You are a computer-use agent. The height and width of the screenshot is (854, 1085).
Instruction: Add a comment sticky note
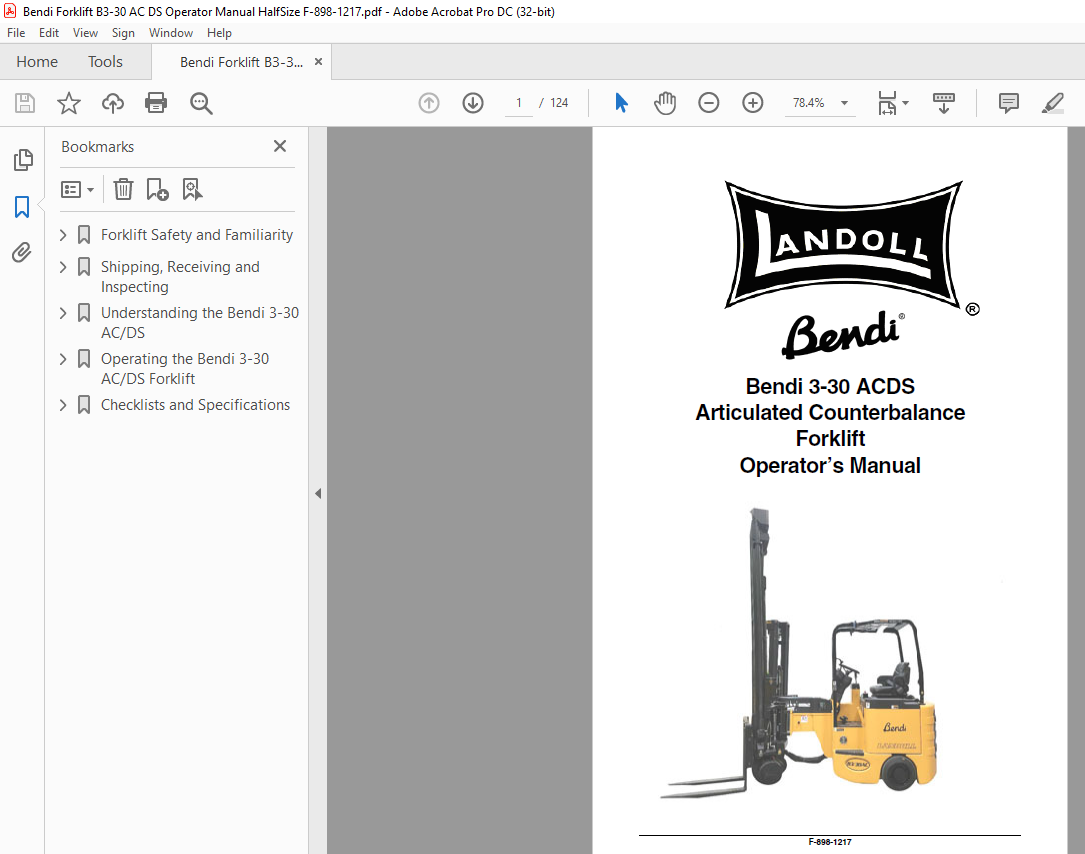point(1009,103)
